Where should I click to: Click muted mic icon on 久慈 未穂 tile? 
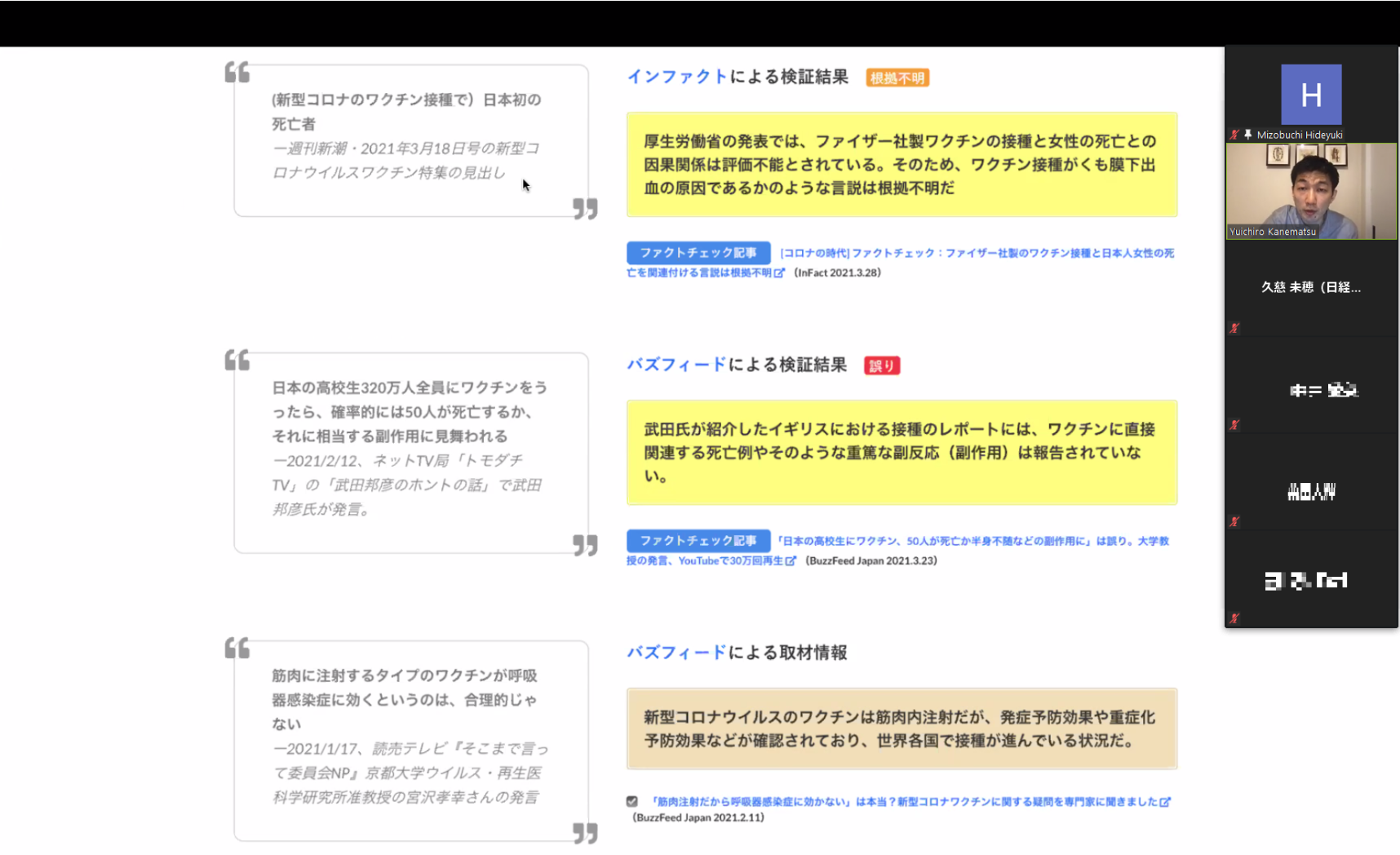(1234, 328)
